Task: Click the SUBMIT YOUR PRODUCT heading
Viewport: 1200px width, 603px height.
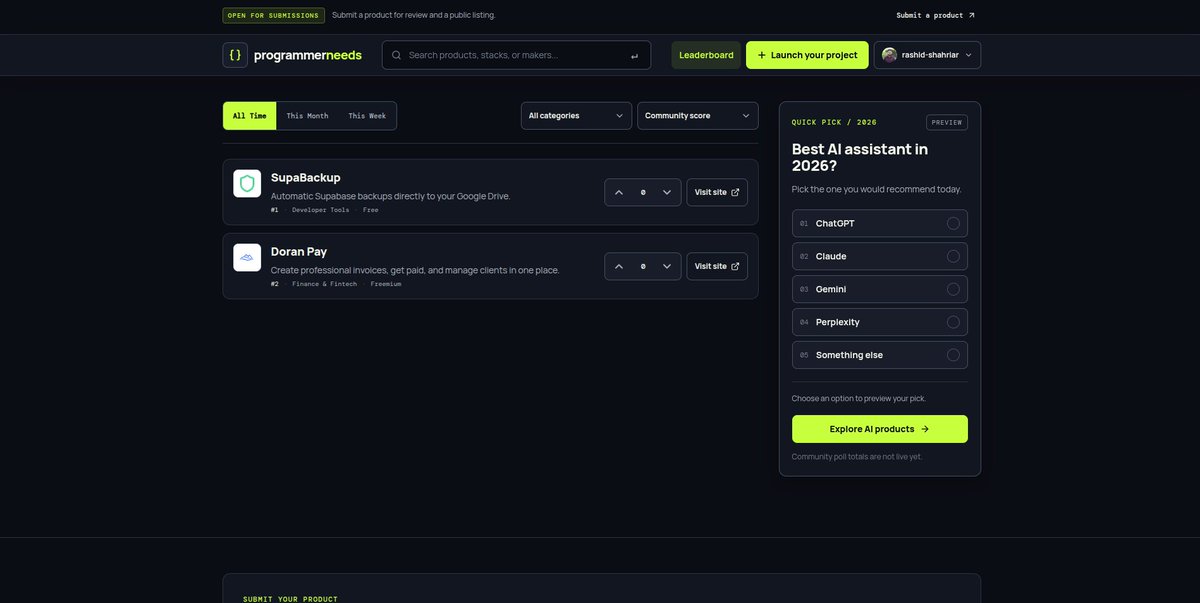Action: 290,599
